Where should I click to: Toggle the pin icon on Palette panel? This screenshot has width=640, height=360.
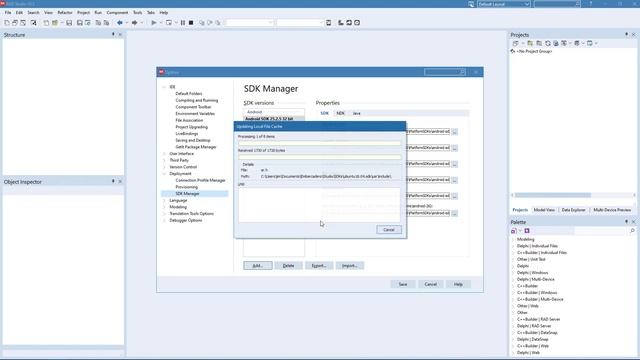point(627,222)
